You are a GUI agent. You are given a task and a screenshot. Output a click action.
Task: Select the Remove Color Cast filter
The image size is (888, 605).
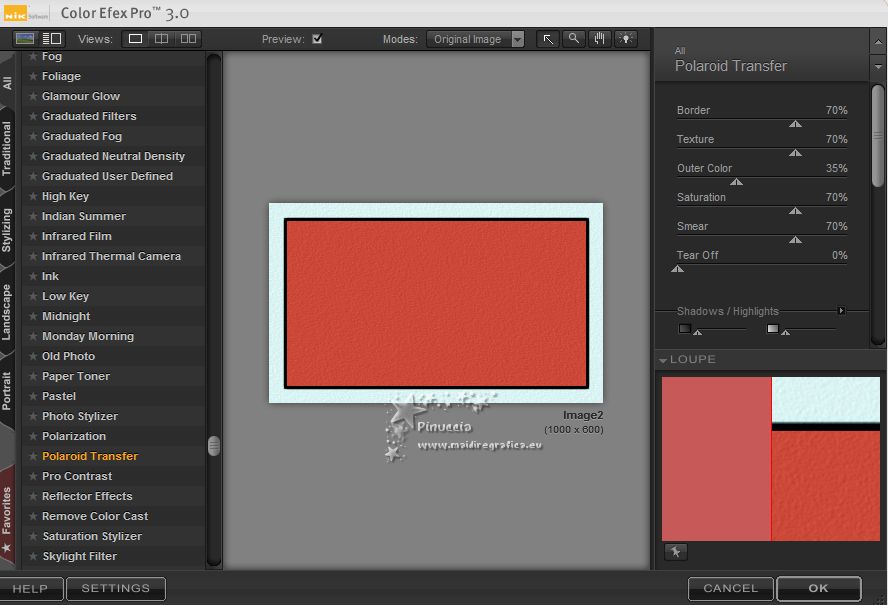click(x=95, y=516)
